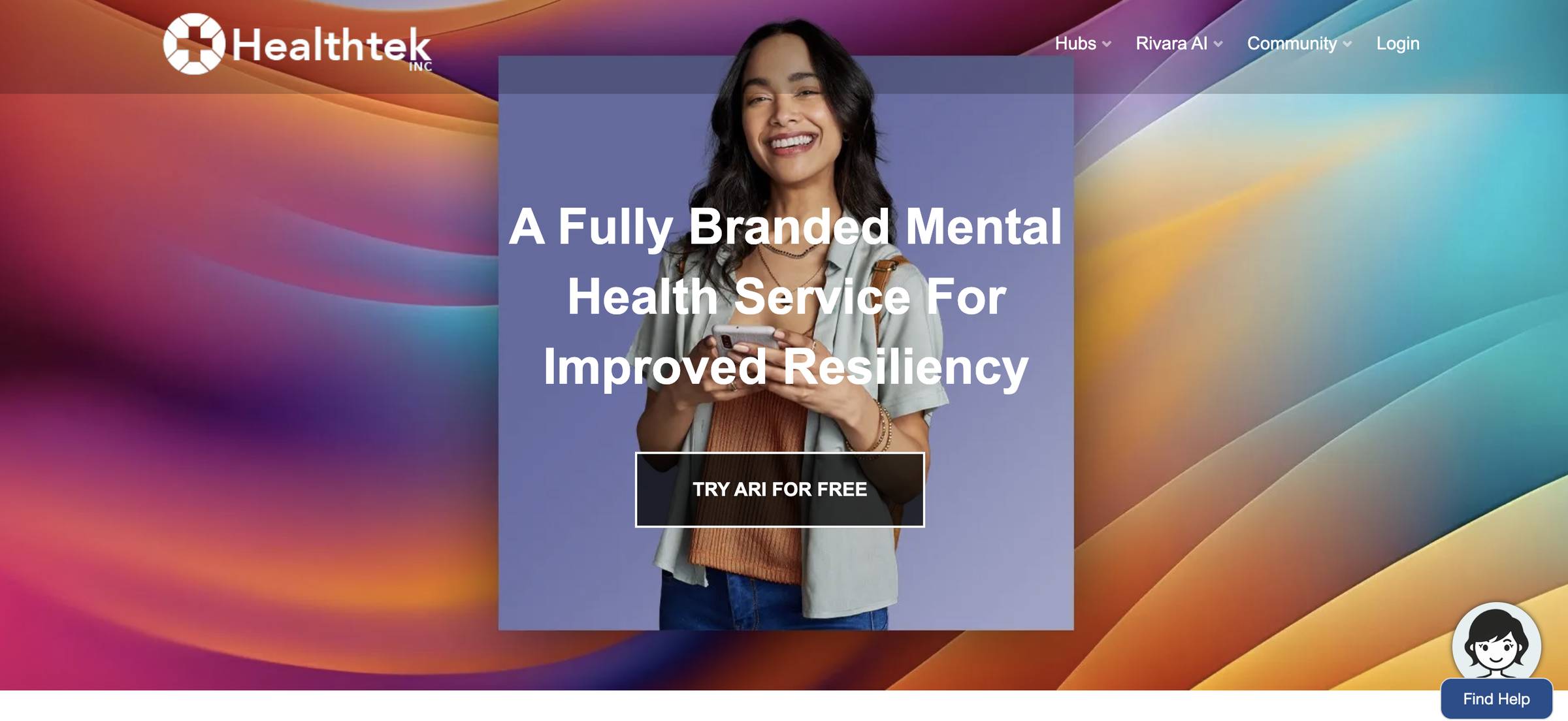The width and height of the screenshot is (1568, 721).
Task: Click the small INC text under logo
Action: [x=420, y=67]
